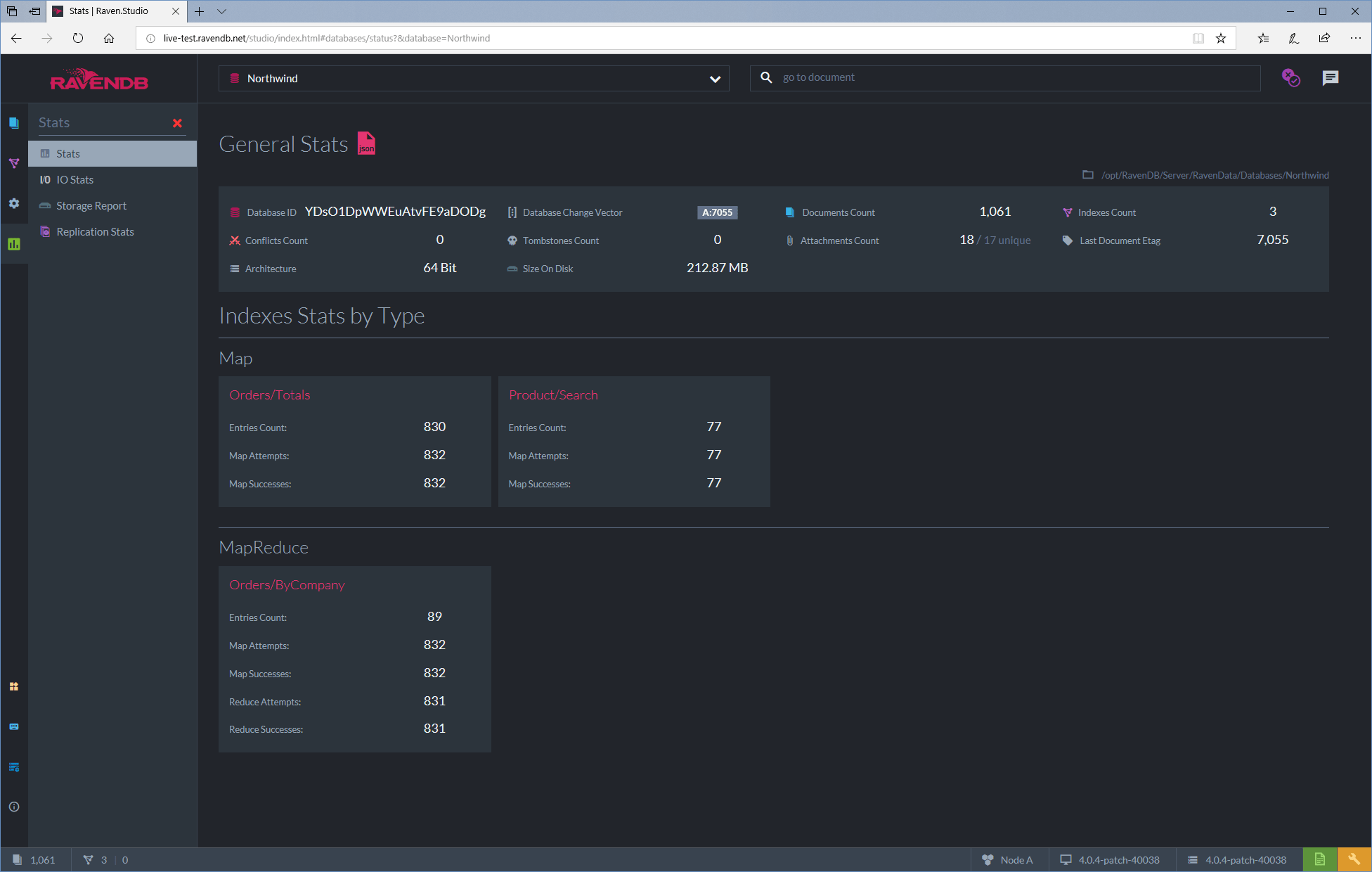This screenshot has height=872, width=1372.
Task: Open Replication Stats menu item
Action: [x=95, y=231]
